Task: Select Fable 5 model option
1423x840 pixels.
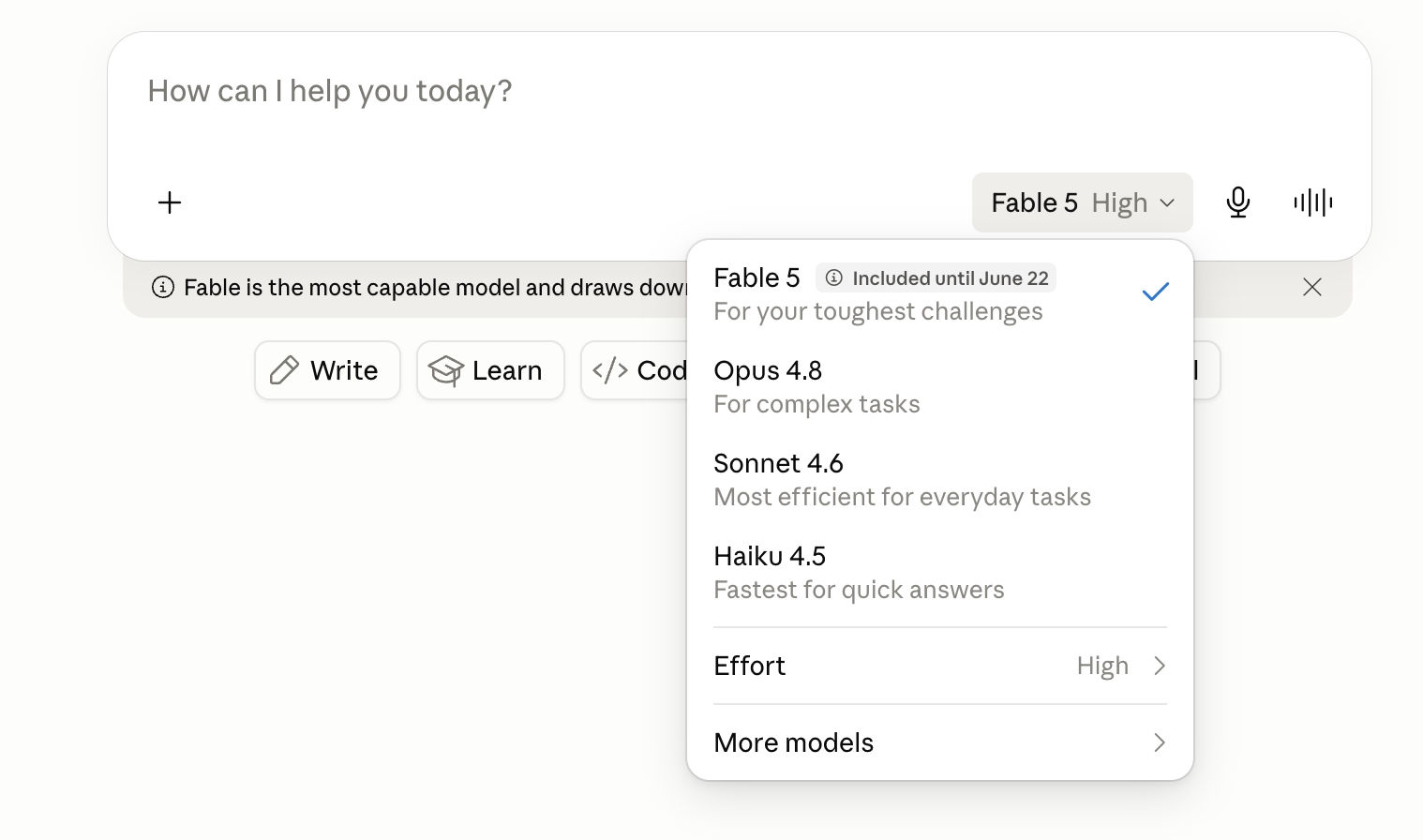Action: click(940, 294)
